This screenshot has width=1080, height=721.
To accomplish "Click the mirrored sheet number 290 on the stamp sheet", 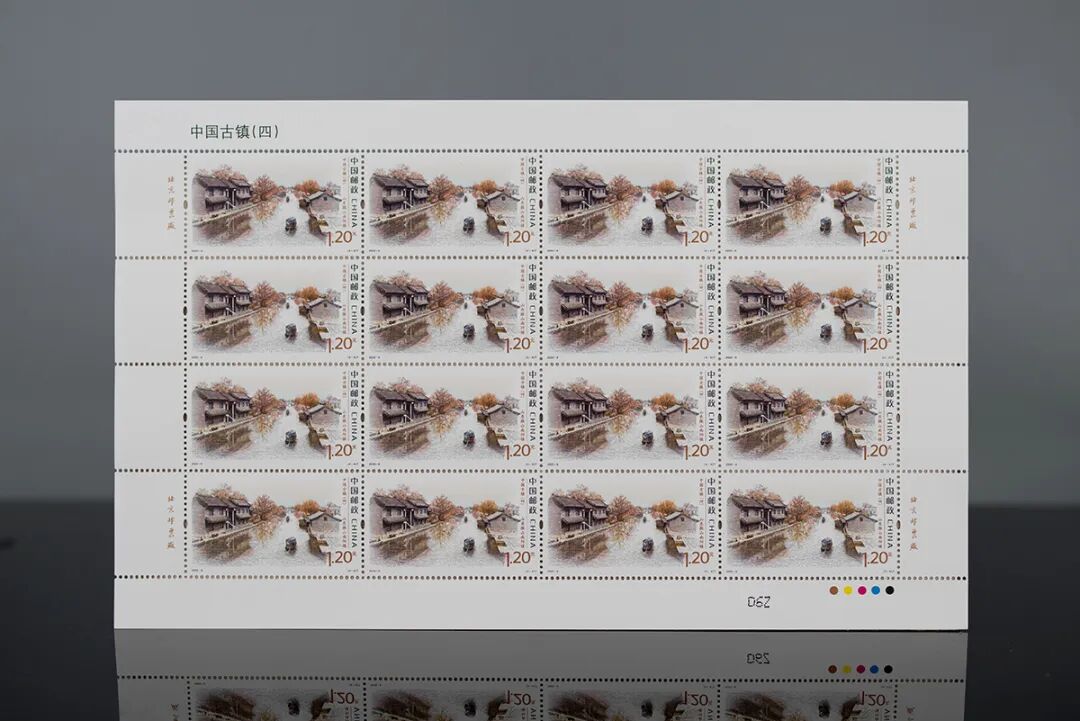I will click(758, 603).
